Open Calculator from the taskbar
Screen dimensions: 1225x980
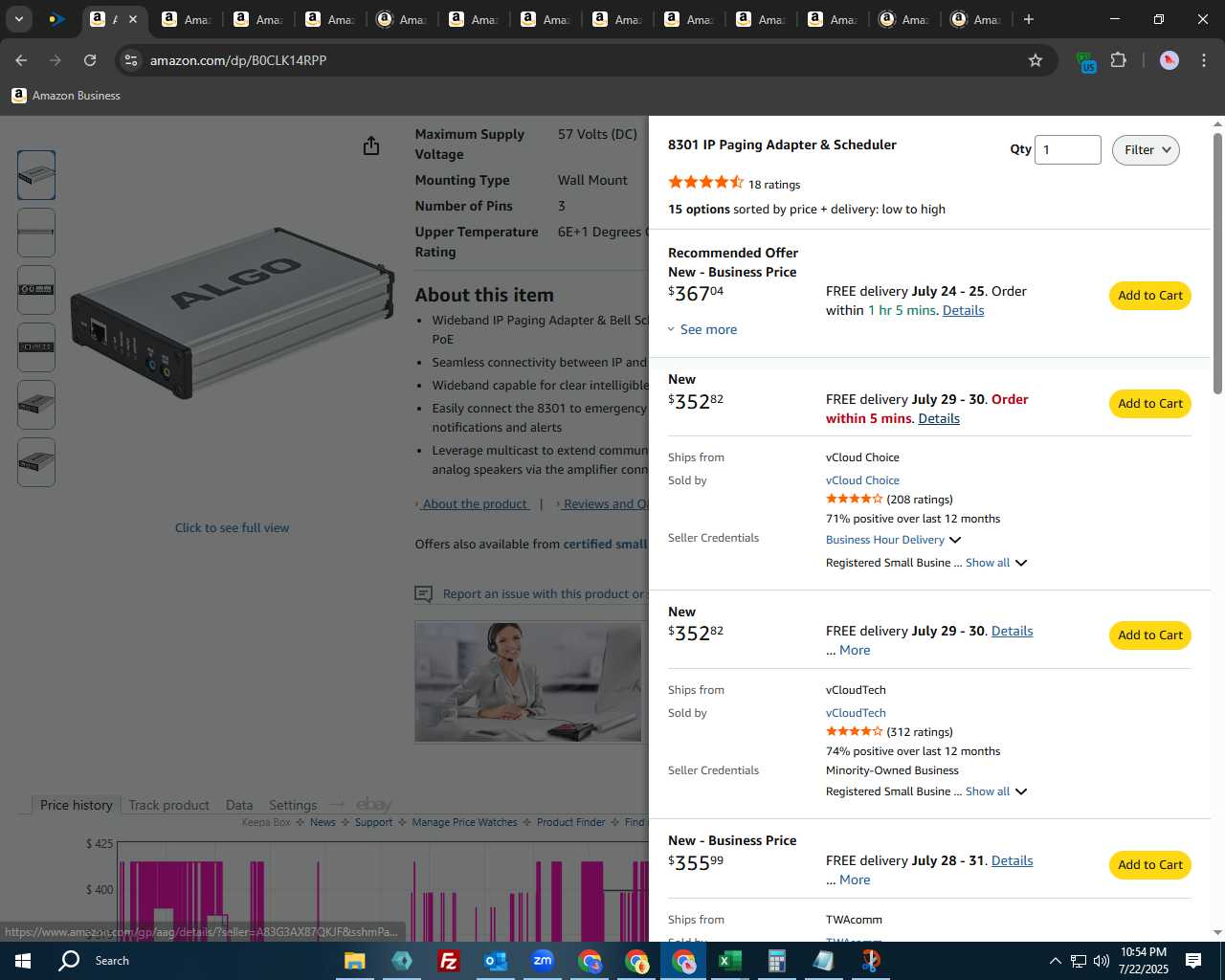click(x=777, y=961)
